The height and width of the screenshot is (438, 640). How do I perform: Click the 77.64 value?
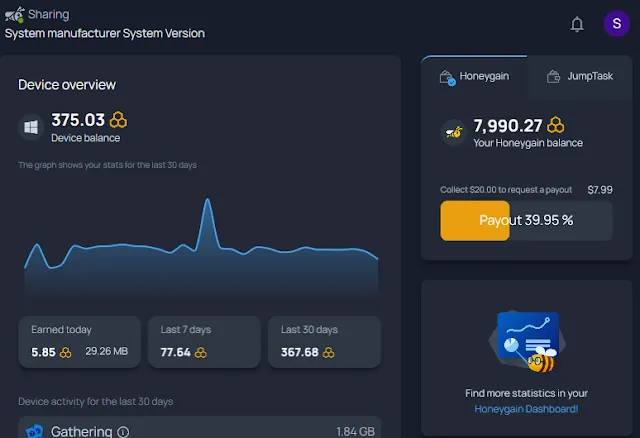176,352
